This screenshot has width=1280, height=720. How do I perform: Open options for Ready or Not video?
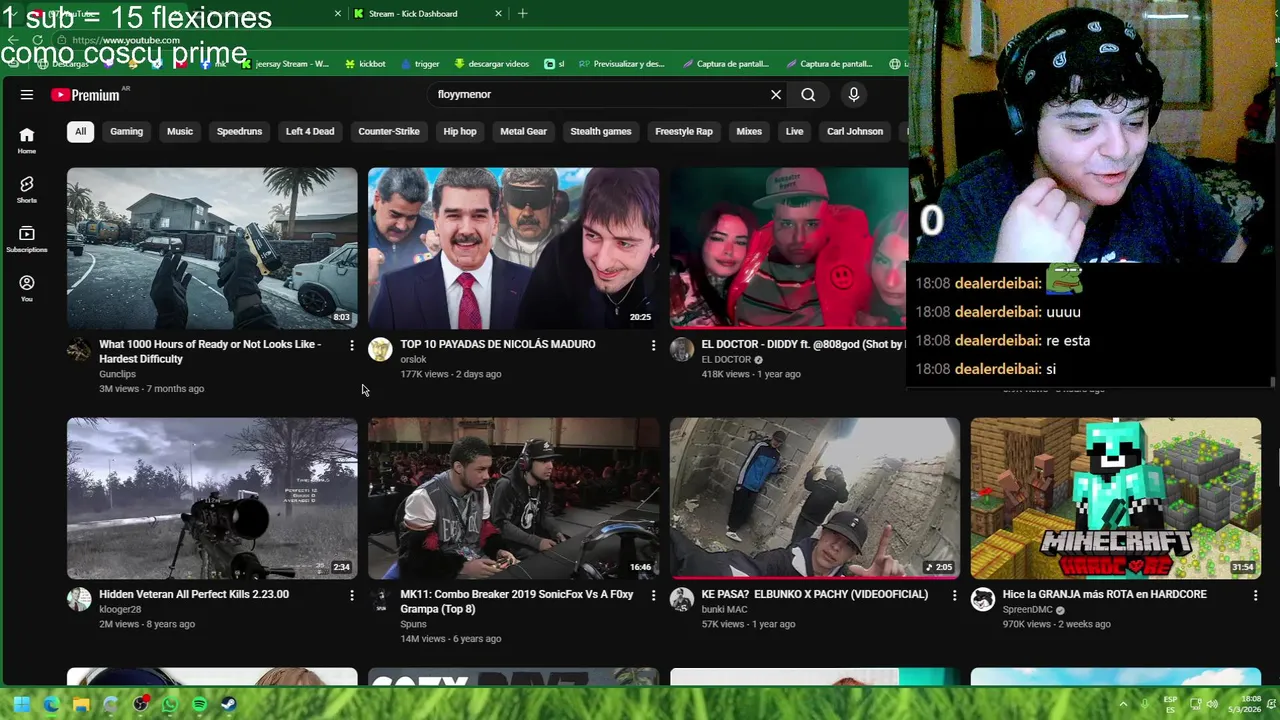(351, 345)
